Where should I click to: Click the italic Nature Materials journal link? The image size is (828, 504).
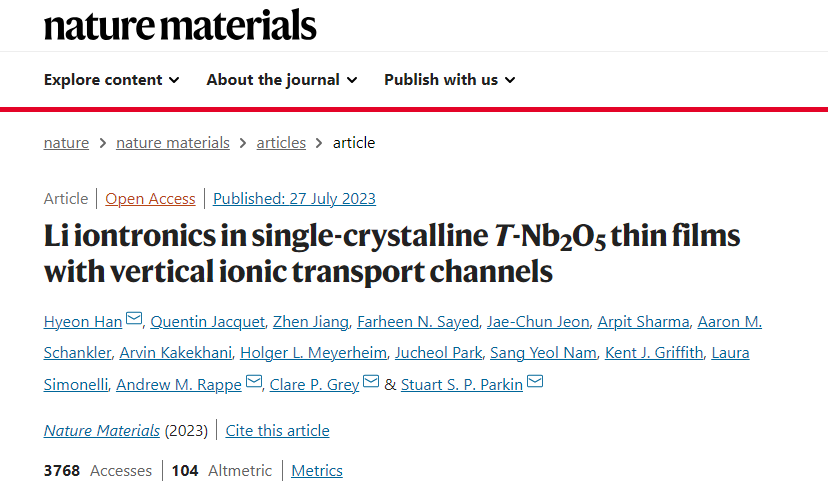[101, 431]
